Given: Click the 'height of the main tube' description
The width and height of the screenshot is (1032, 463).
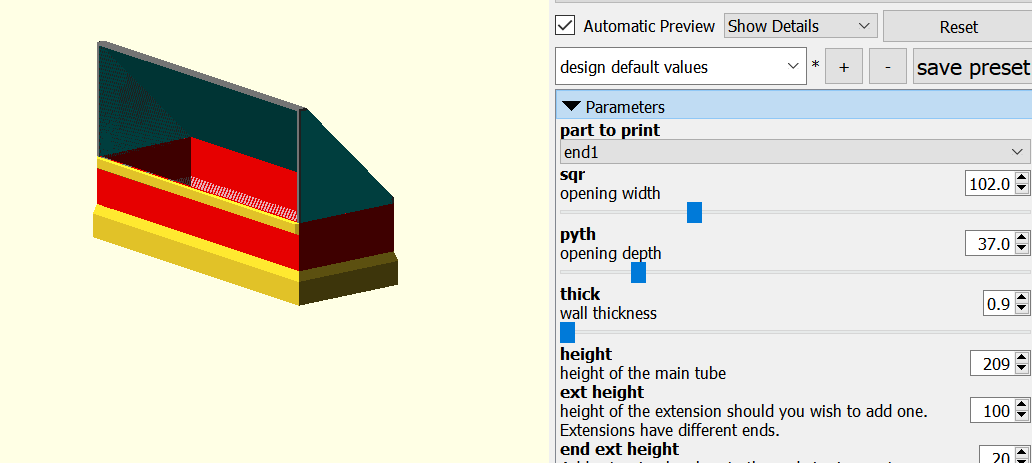Looking at the screenshot, I should coord(643,373).
